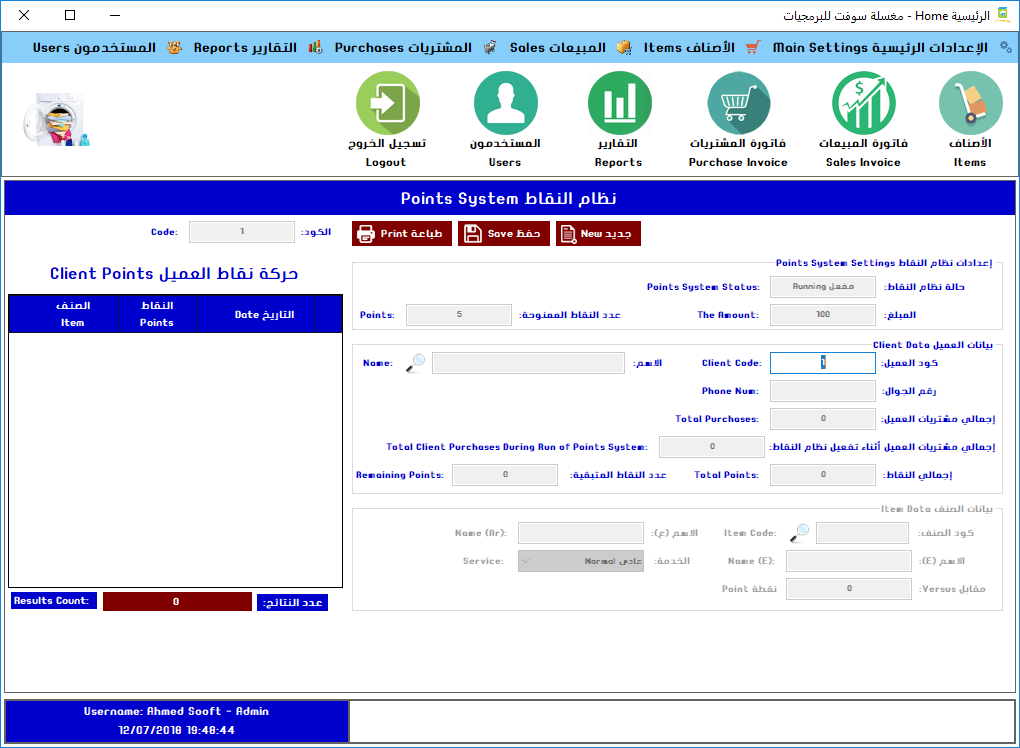1020x748 pixels.
Task: Click the Points System Status field
Action: point(823,287)
